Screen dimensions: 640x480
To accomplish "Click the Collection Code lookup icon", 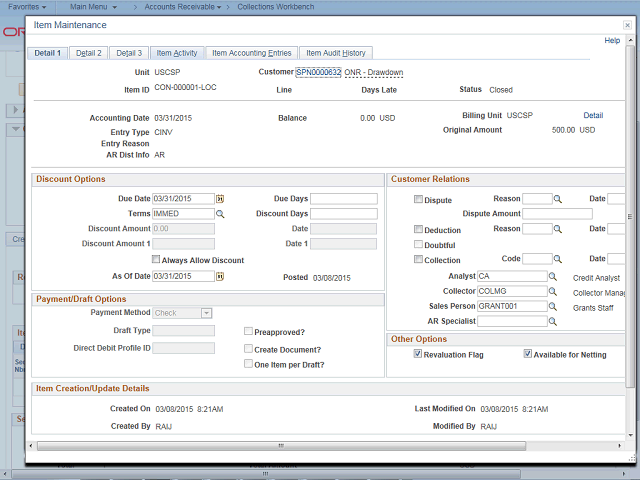I will (559, 260).
